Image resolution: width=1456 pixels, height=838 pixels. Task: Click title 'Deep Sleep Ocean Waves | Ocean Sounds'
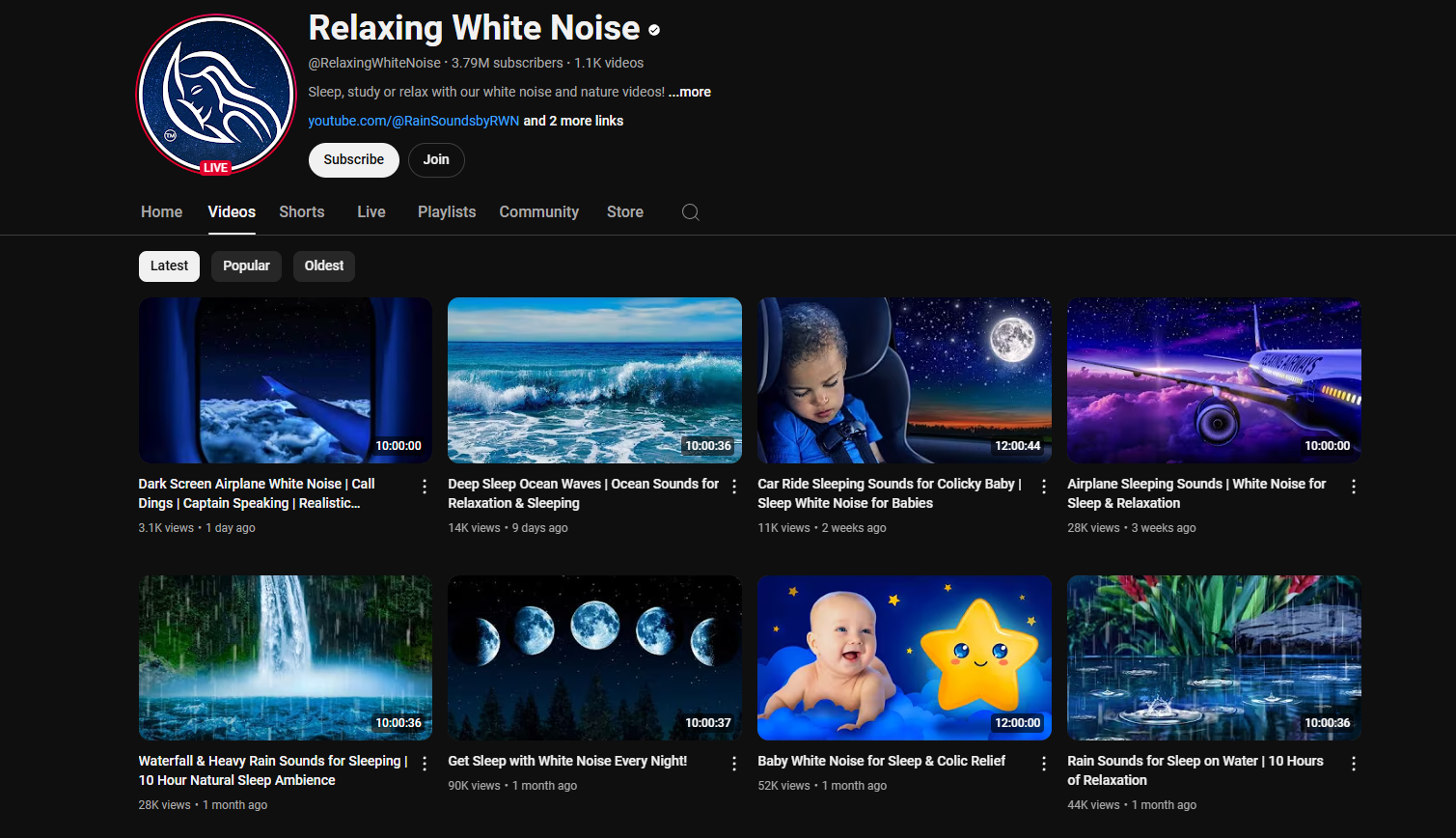(584, 493)
